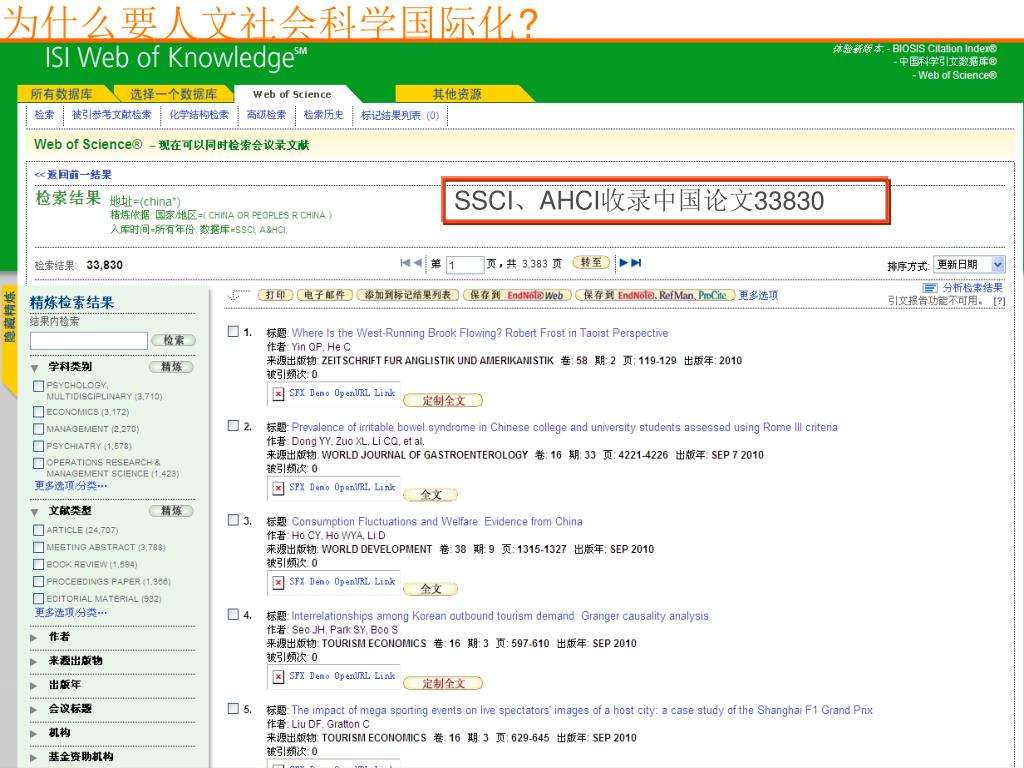The height and width of the screenshot is (768, 1024).
Task: Click the analyze results icon
Action: (x=930, y=288)
